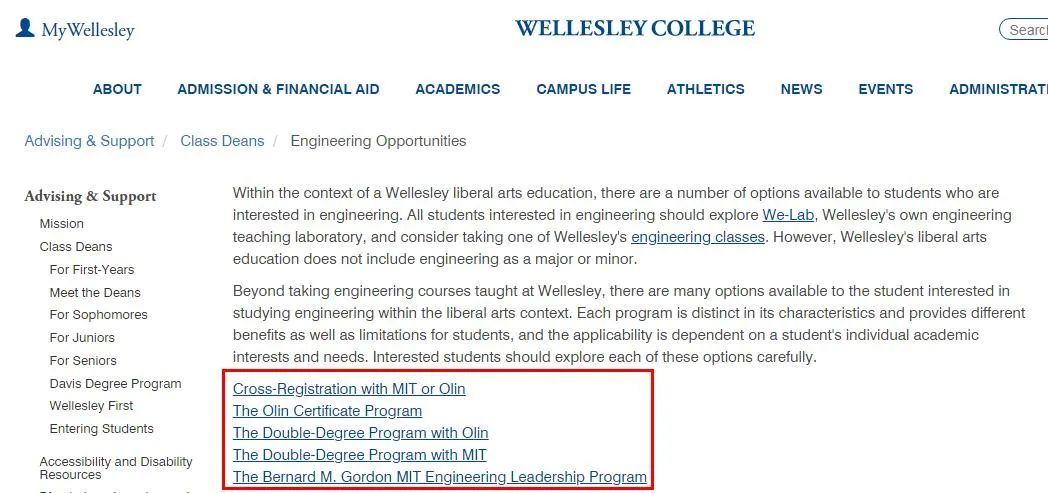Open The Olin Certificate Program link
1048x493 pixels.
pos(327,411)
